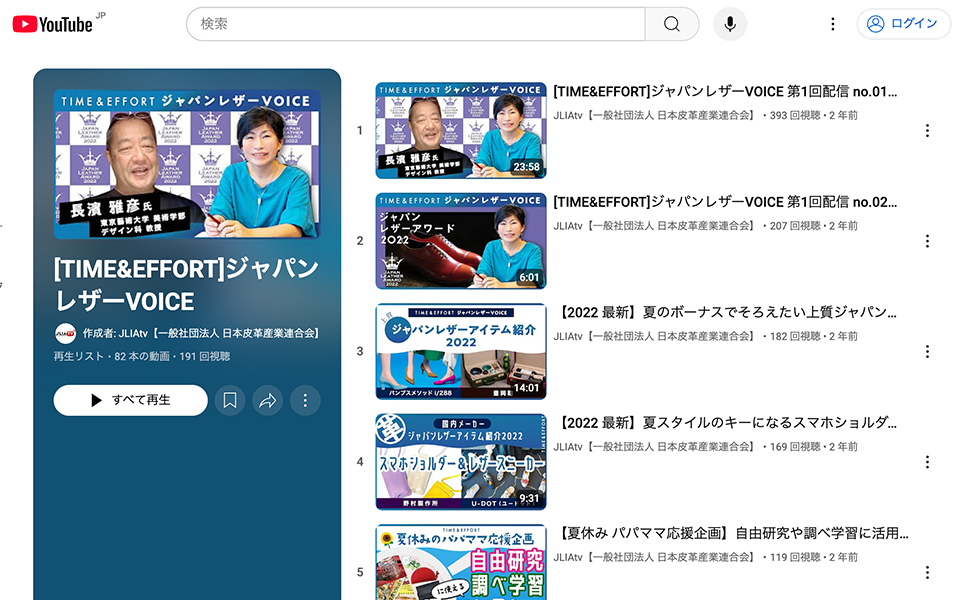Open video 1 thumbnail with 23:58 duration
The width and height of the screenshot is (960, 600).
pos(460,130)
